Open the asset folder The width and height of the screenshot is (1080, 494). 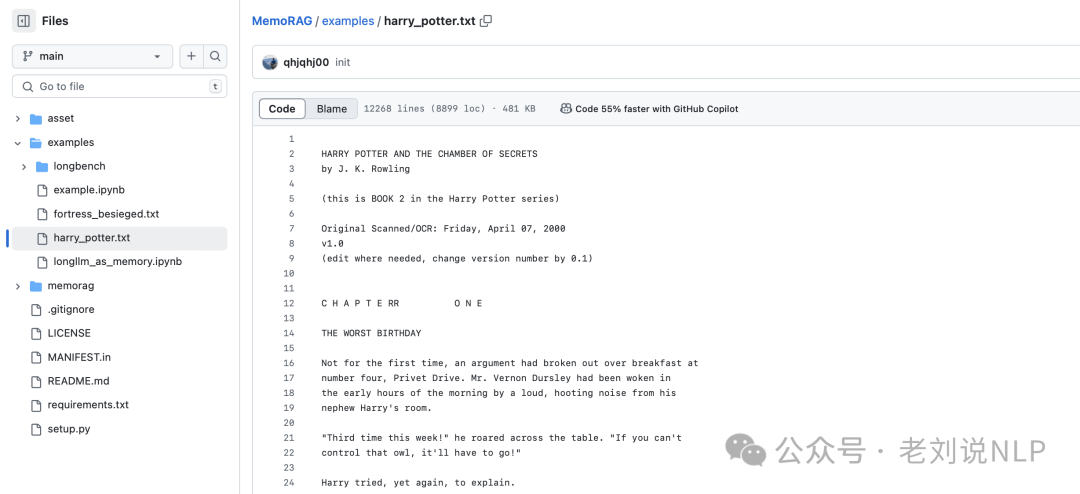[x=61, y=119]
